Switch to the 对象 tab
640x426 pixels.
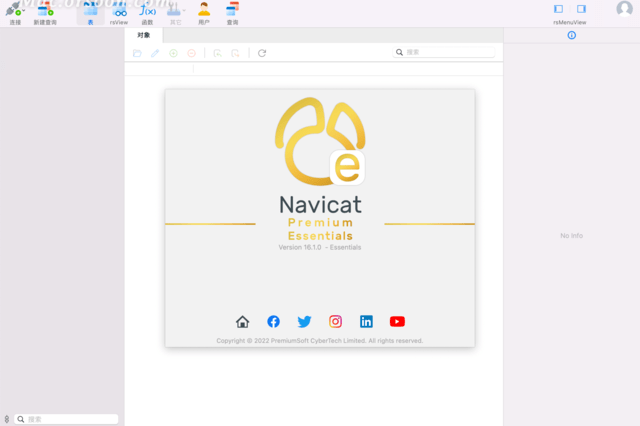click(x=144, y=35)
